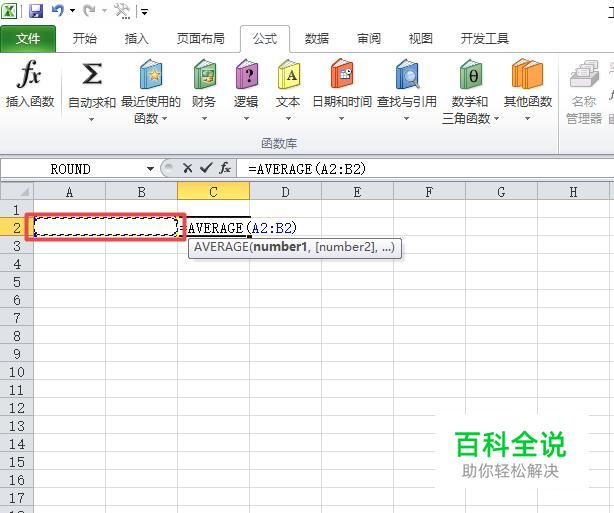Click the Undo arrow icon
The width and height of the screenshot is (614, 513).
[58, 11]
